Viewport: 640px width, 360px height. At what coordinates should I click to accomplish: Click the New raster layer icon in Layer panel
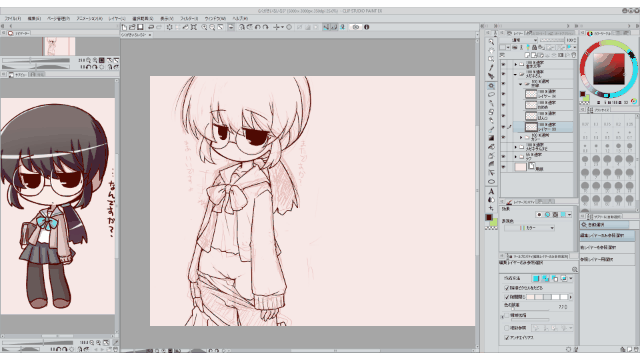[527, 55]
